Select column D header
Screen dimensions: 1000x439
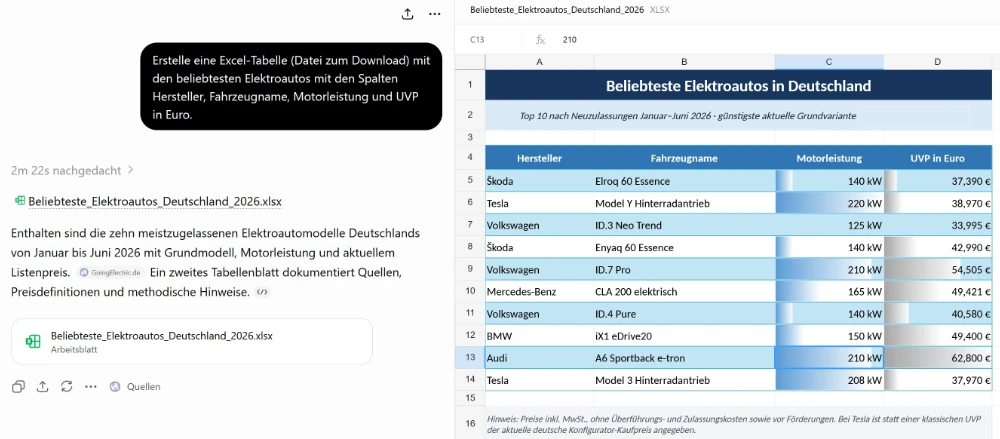(x=938, y=62)
